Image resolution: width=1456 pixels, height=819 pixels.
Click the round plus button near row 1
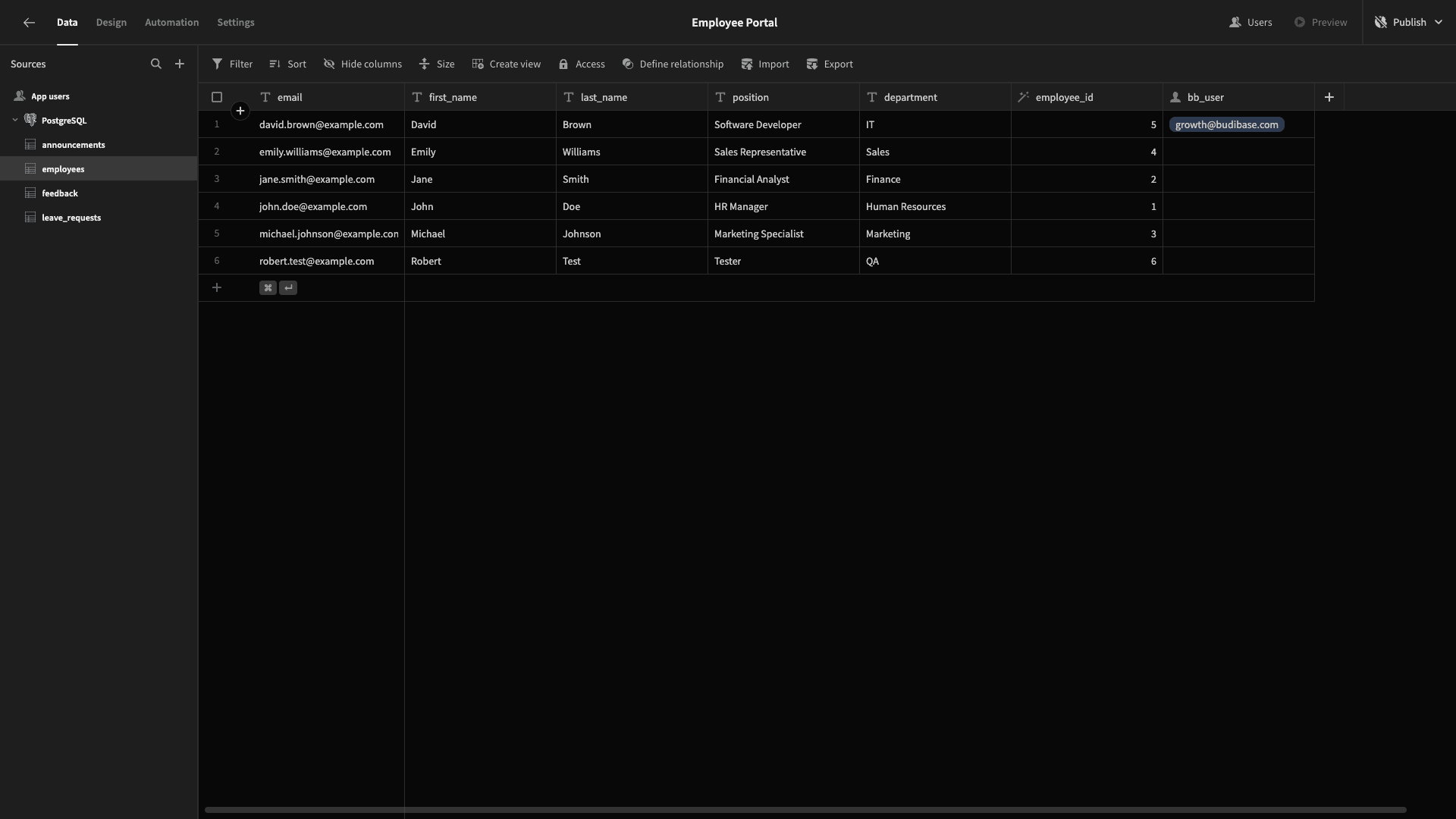pyautogui.click(x=240, y=111)
